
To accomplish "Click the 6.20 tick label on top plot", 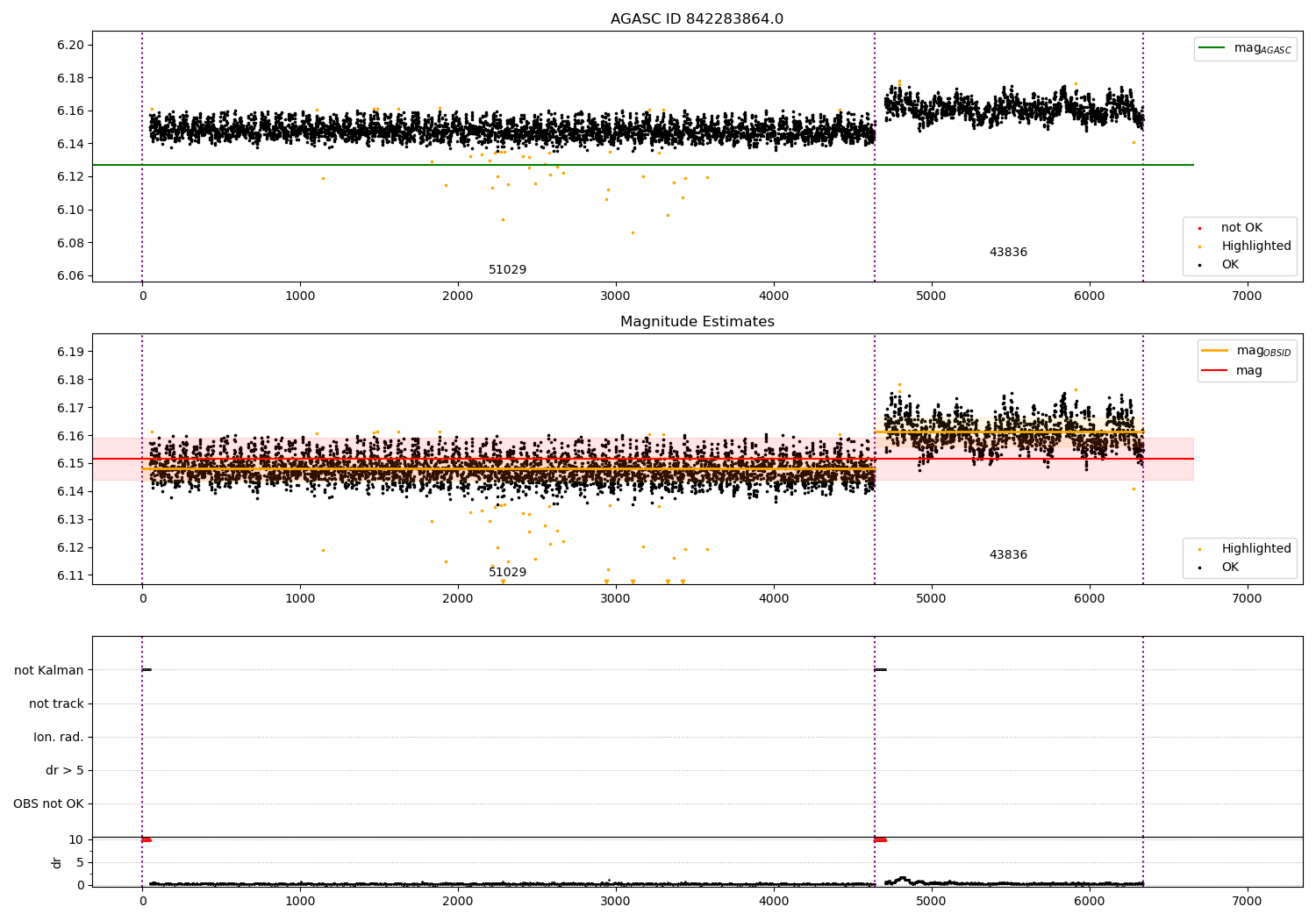I will pyautogui.click(x=69, y=45).
